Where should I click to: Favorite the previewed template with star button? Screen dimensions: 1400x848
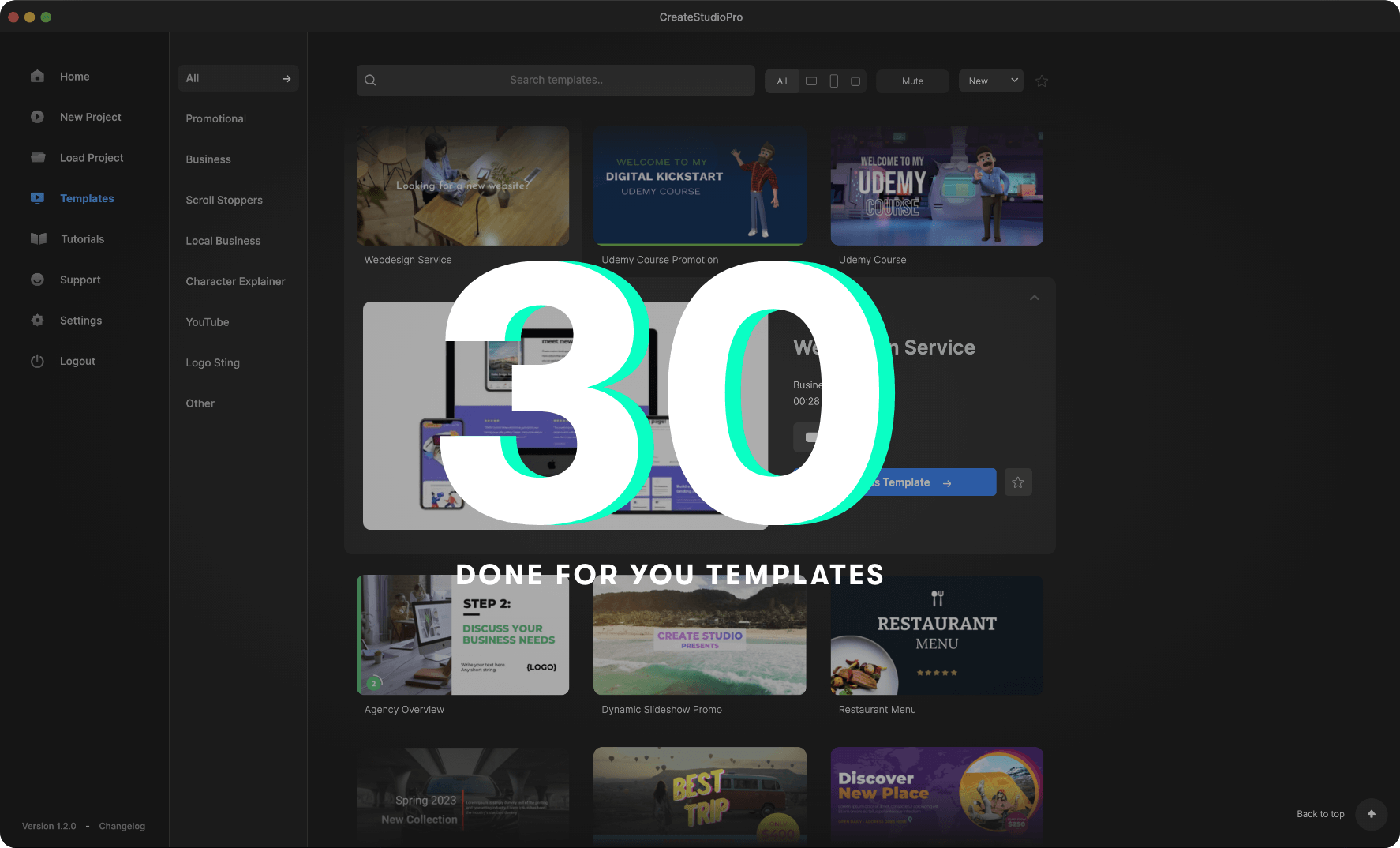tap(1018, 482)
